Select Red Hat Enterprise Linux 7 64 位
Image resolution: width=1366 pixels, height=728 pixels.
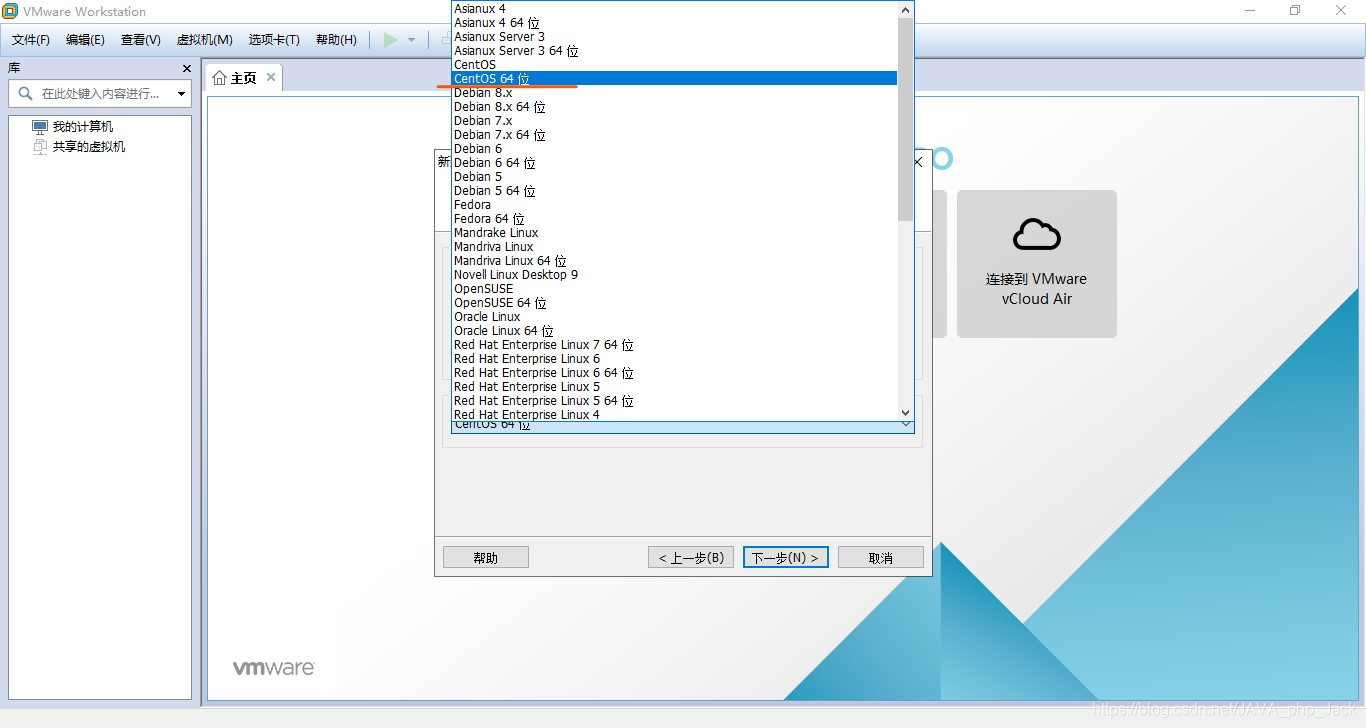675,344
